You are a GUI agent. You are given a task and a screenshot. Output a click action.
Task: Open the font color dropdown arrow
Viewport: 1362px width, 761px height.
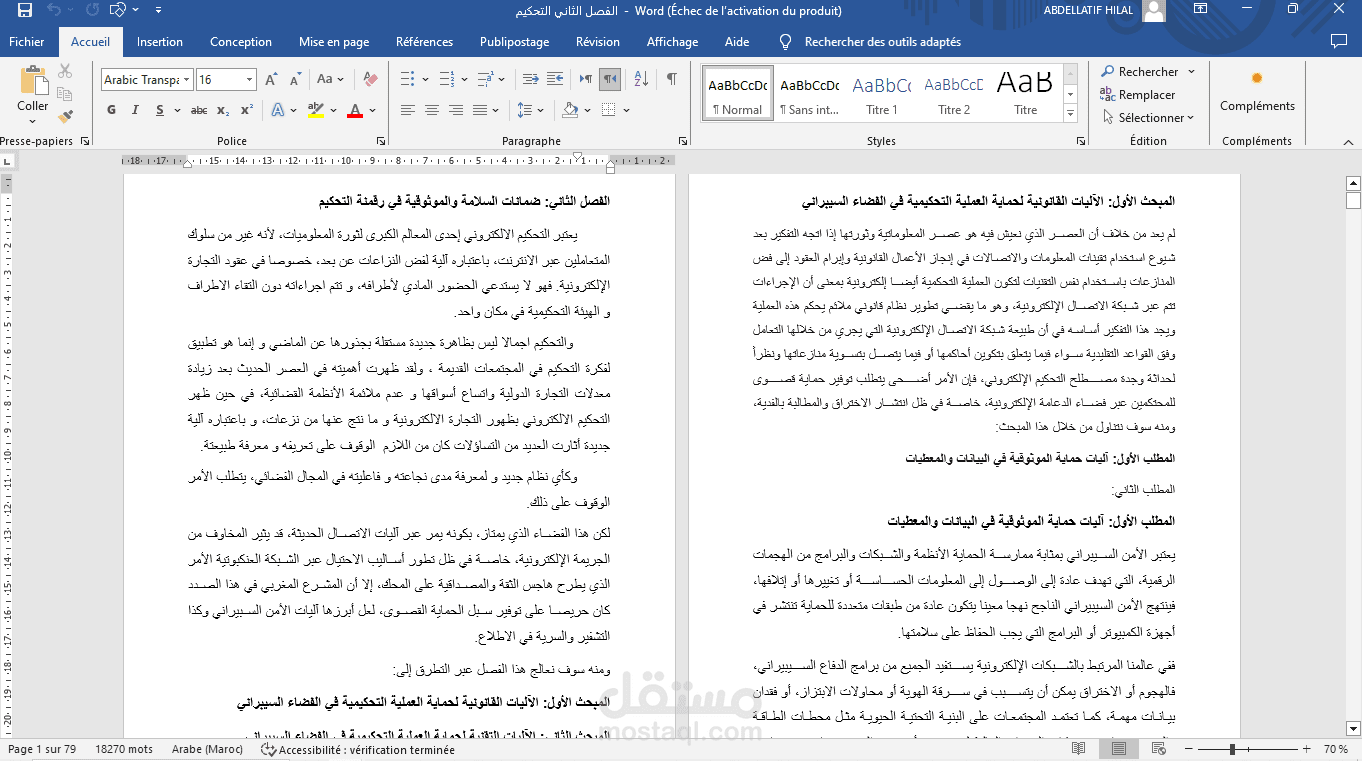[x=372, y=110]
